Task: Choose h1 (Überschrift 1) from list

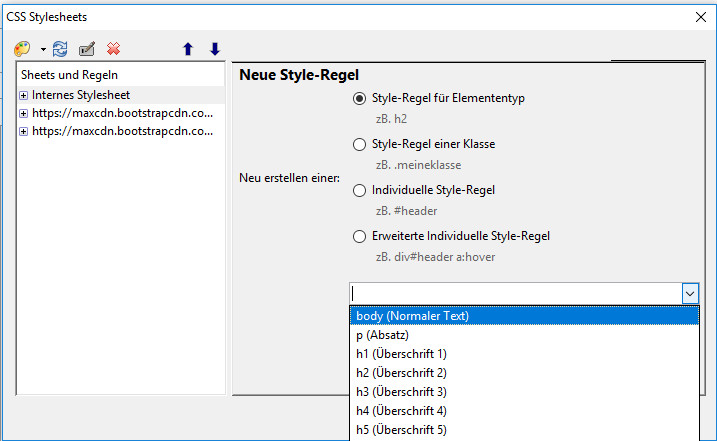Action: 524,354
